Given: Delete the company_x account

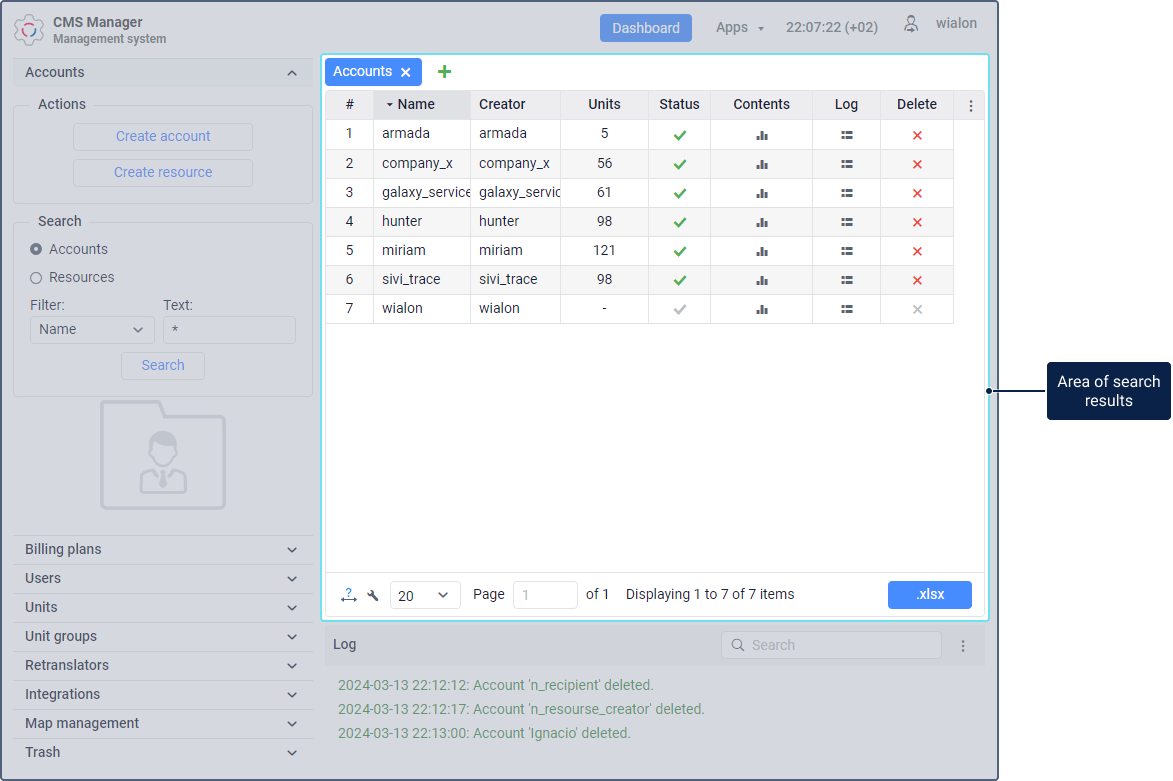Looking at the screenshot, I should [917, 165].
